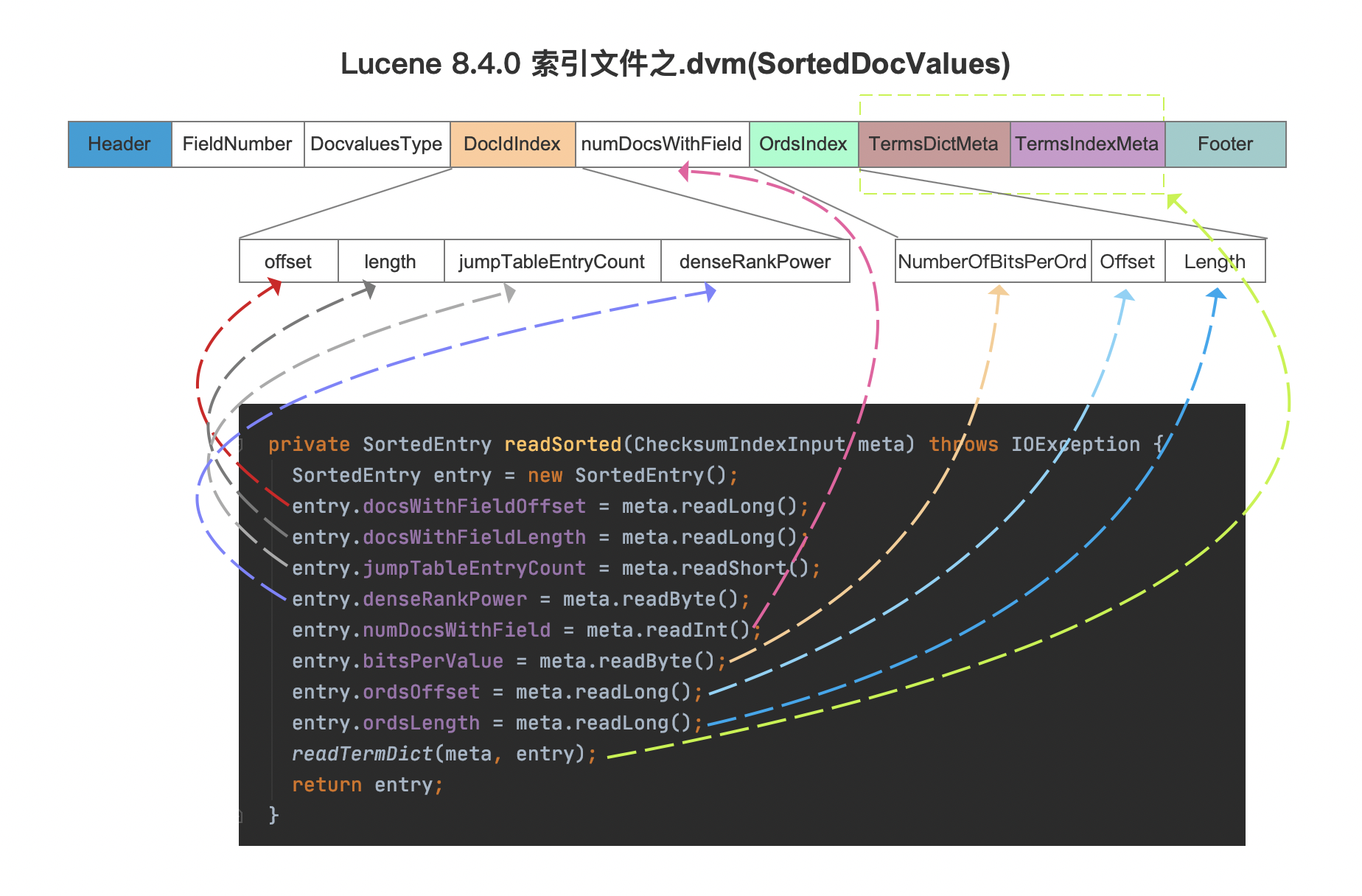The width and height of the screenshot is (1362, 896).
Task: Click the TermsDictMeta block
Action: pyautogui.click(x=934, y=144)
